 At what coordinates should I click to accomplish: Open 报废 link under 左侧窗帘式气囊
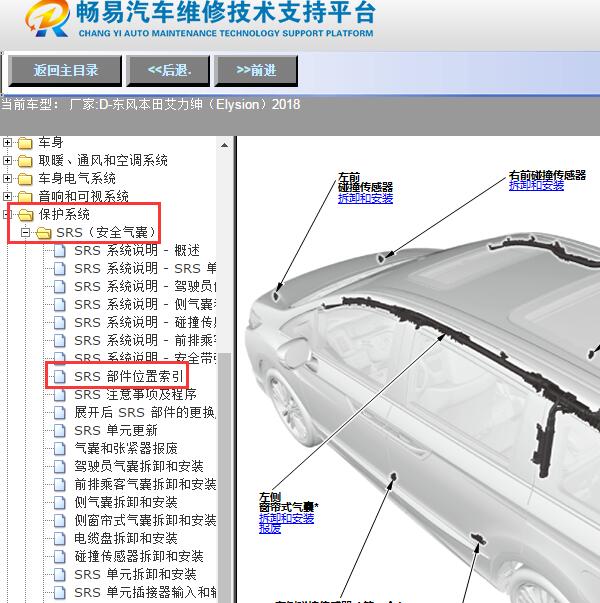click(x=270, y=528)
